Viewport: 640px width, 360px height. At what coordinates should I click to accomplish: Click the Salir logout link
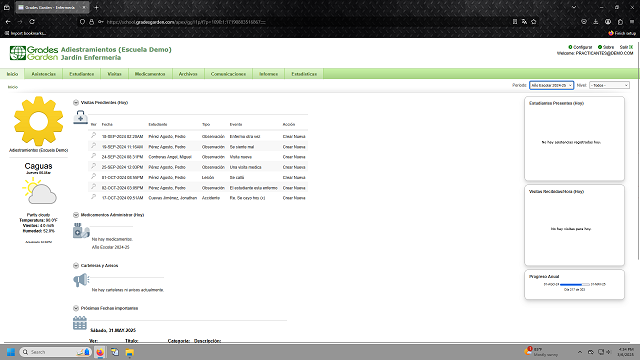click(626, 47)
